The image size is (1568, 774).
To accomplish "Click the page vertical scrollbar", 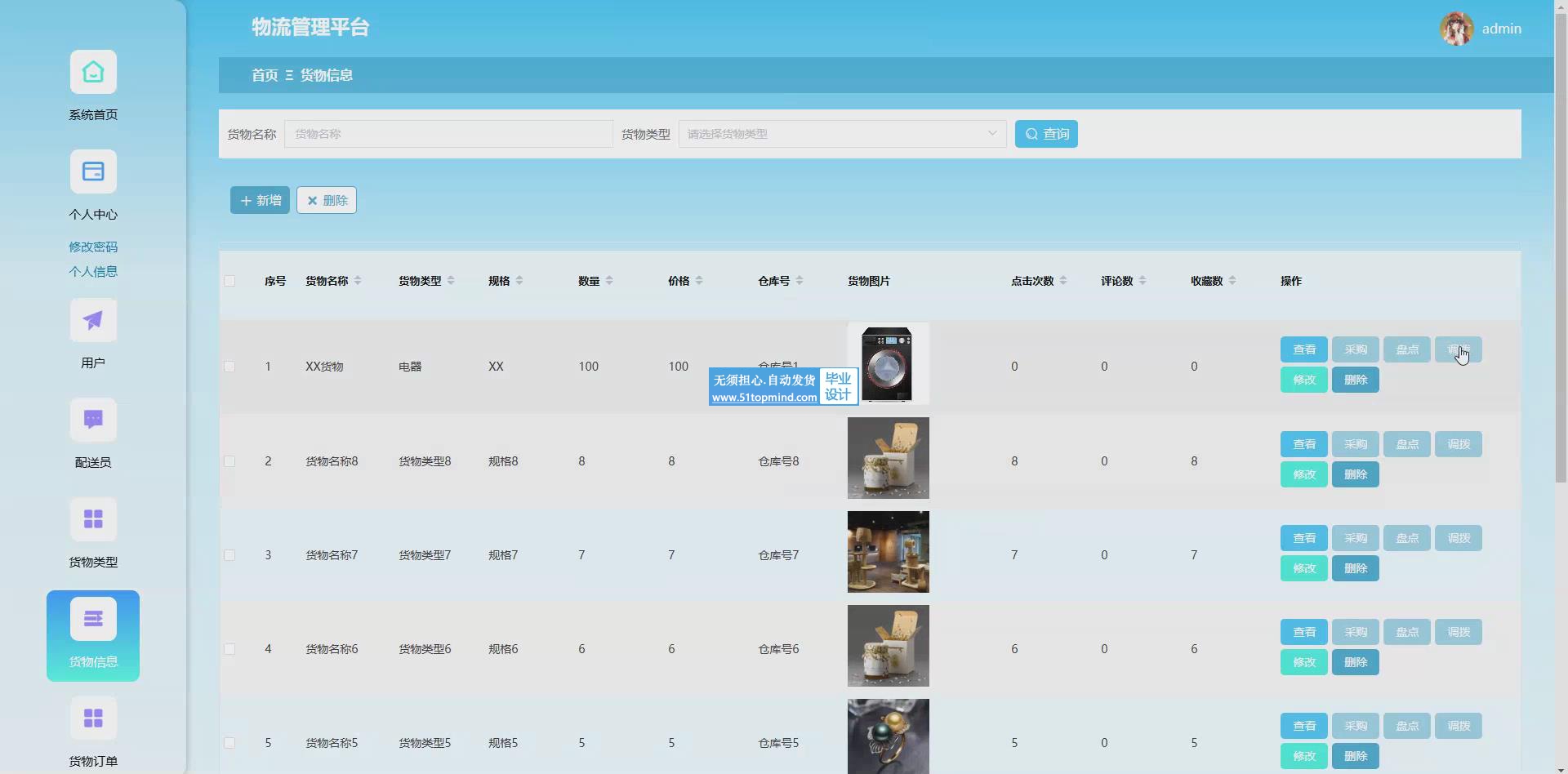I will coord(1561,245).
